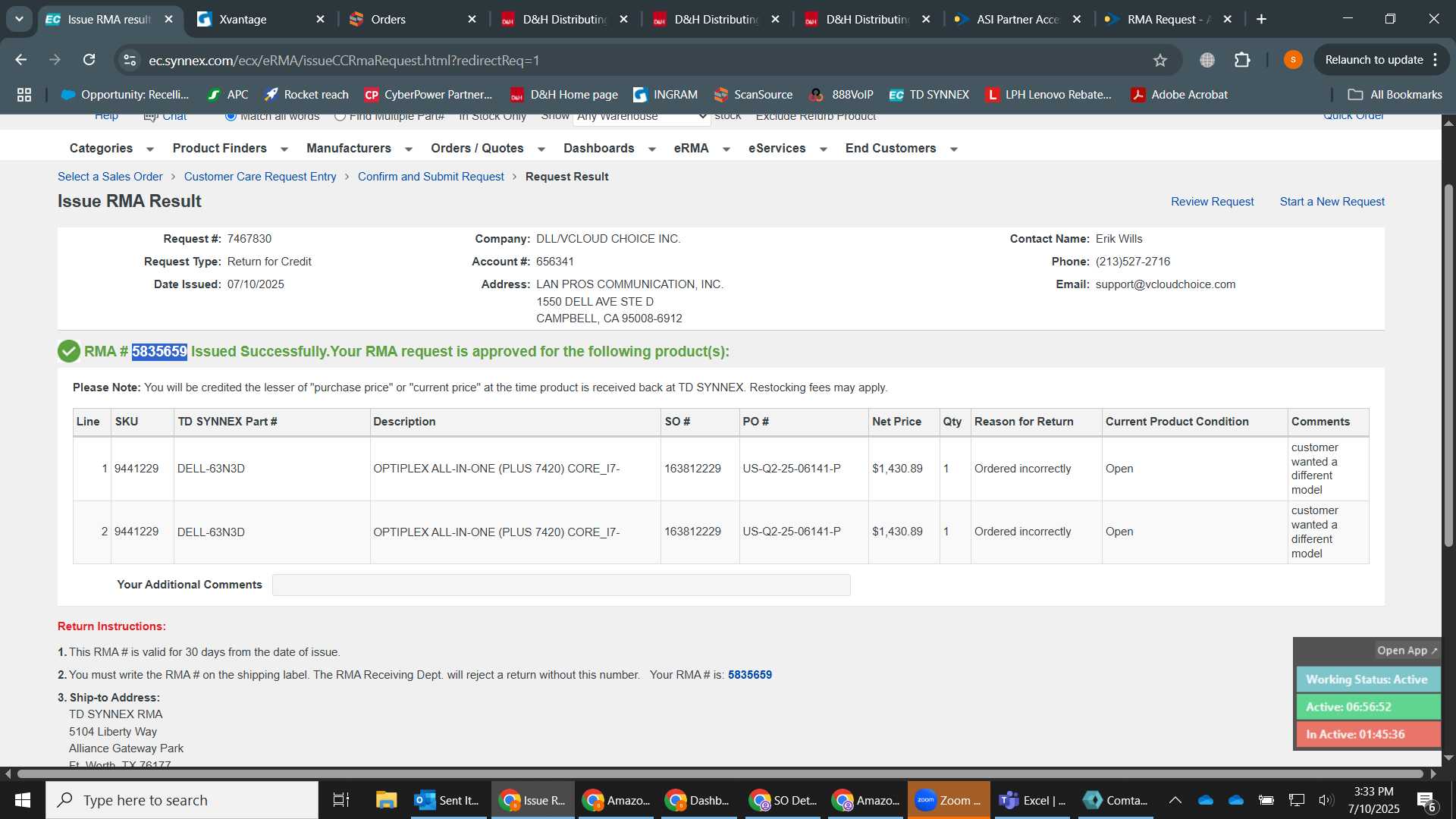This screenshot has width=1456, height=819.
Task: Open CyberPower Partner bookmark
Action: [x=428, y=95]
